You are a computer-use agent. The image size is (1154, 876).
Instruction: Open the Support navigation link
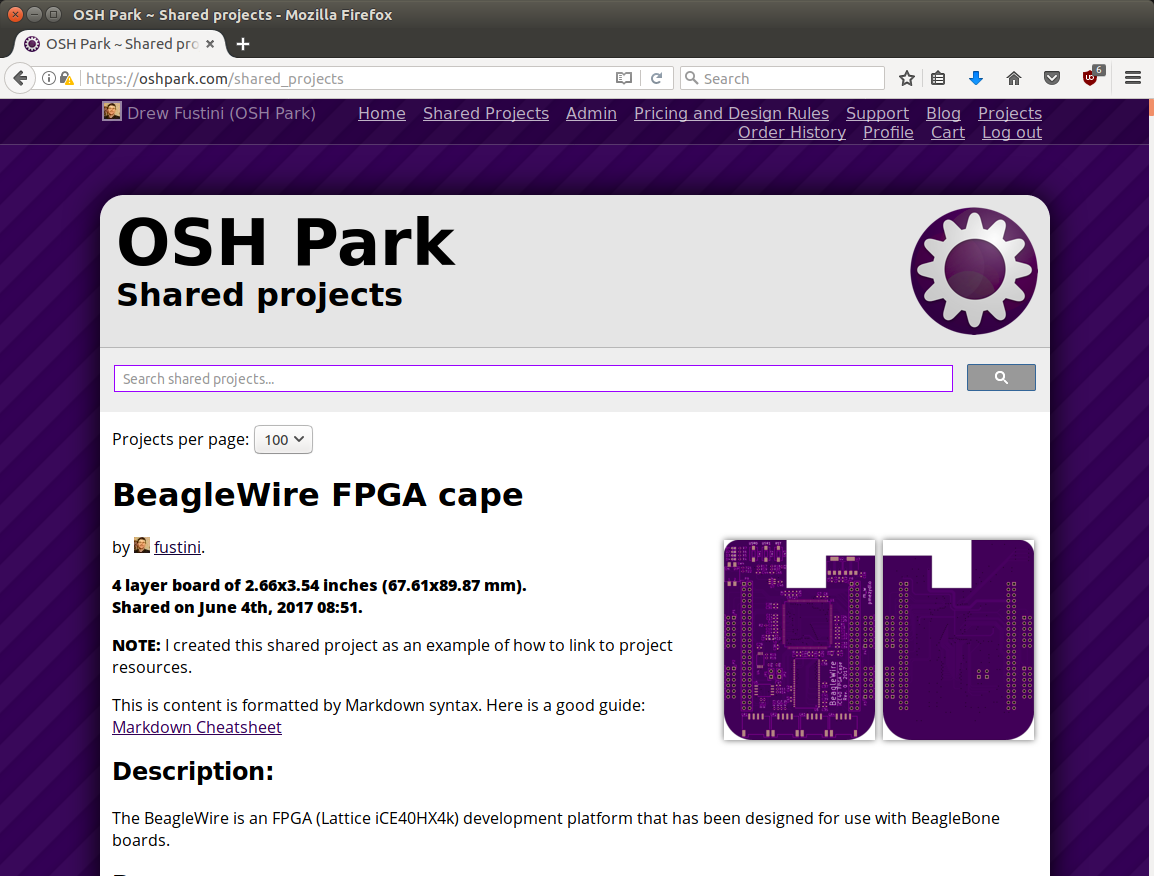pos(877,113)
